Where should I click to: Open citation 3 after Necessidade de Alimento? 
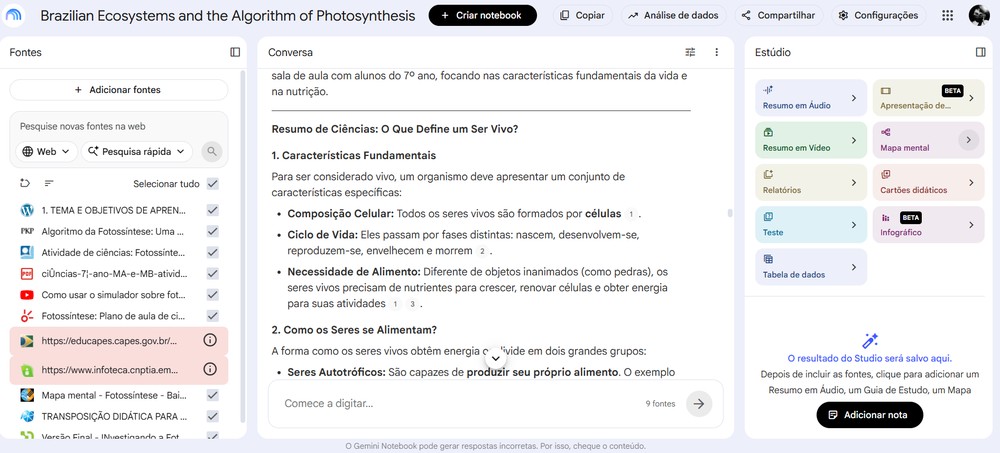pos(412,304)
